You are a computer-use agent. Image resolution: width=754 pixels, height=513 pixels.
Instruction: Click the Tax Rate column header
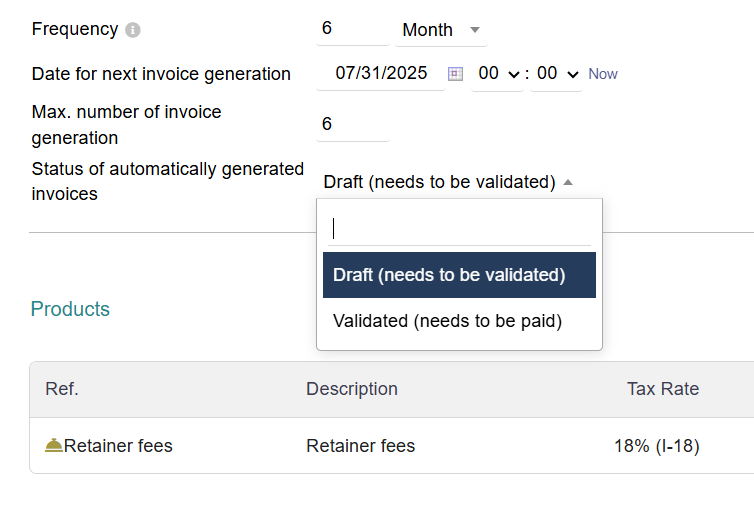[662, 389]
